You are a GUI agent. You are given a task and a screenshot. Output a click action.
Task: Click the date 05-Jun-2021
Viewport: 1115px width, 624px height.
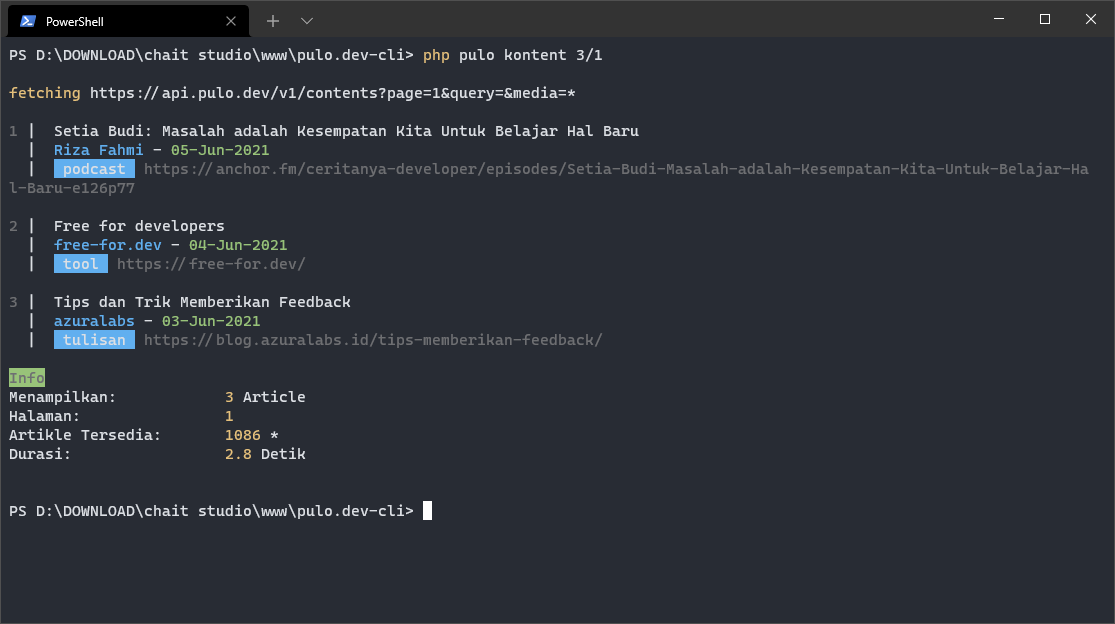point(220,150)
